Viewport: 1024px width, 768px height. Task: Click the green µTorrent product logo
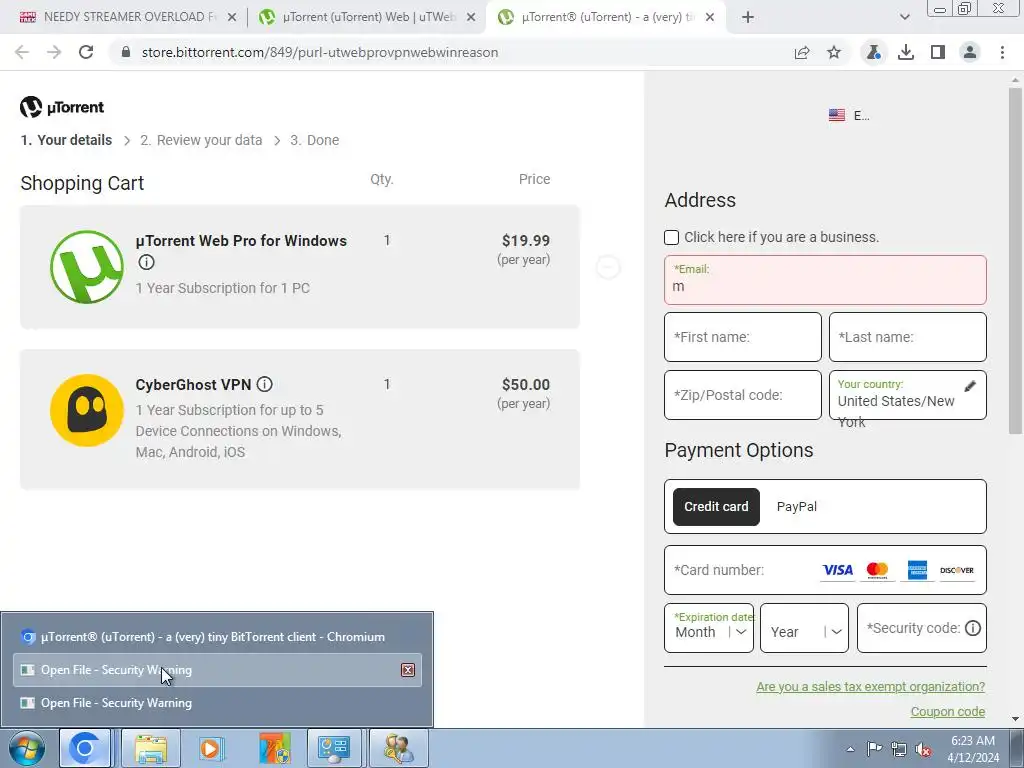87,266
